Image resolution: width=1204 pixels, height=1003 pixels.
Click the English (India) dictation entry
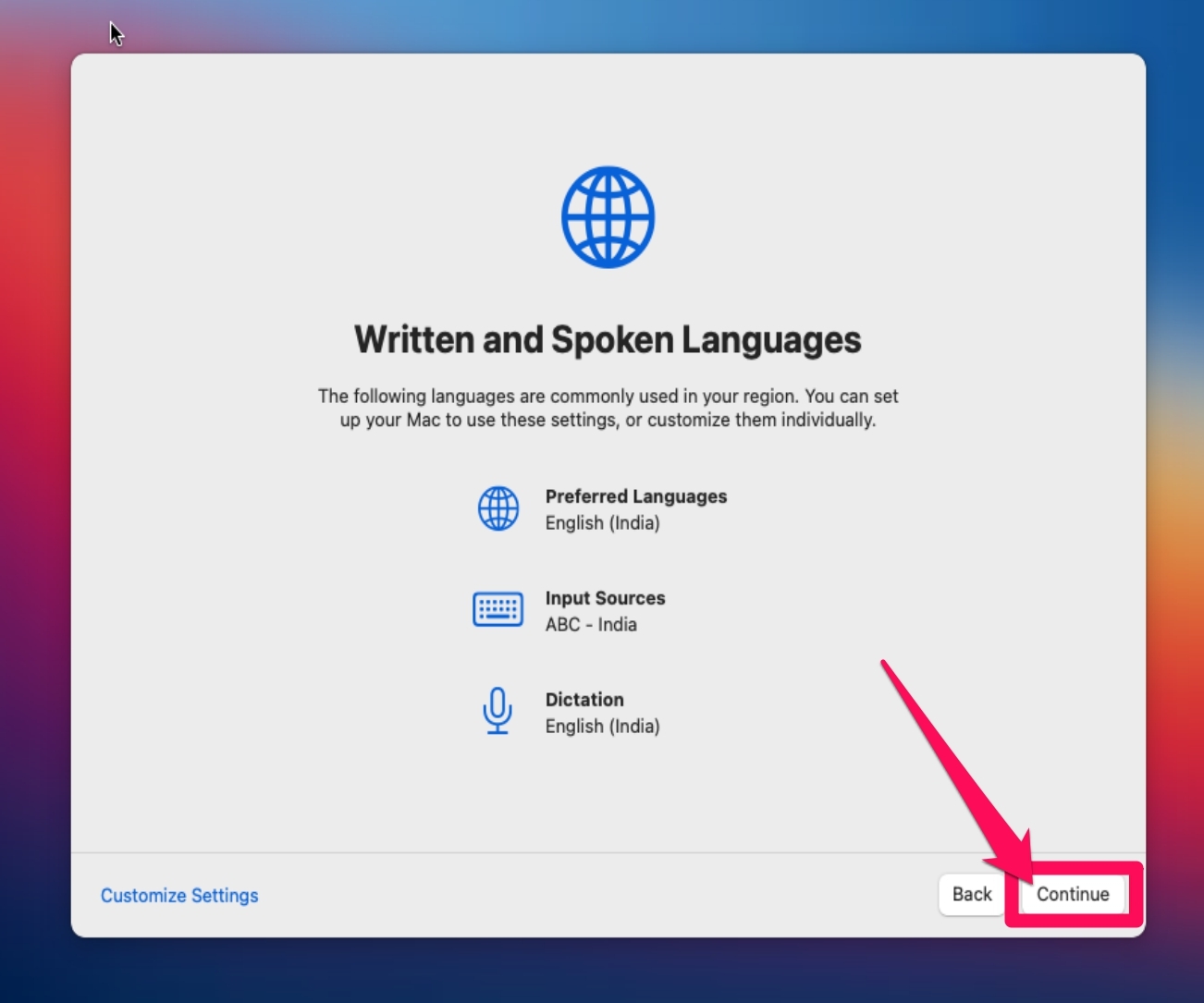point(603,727)
